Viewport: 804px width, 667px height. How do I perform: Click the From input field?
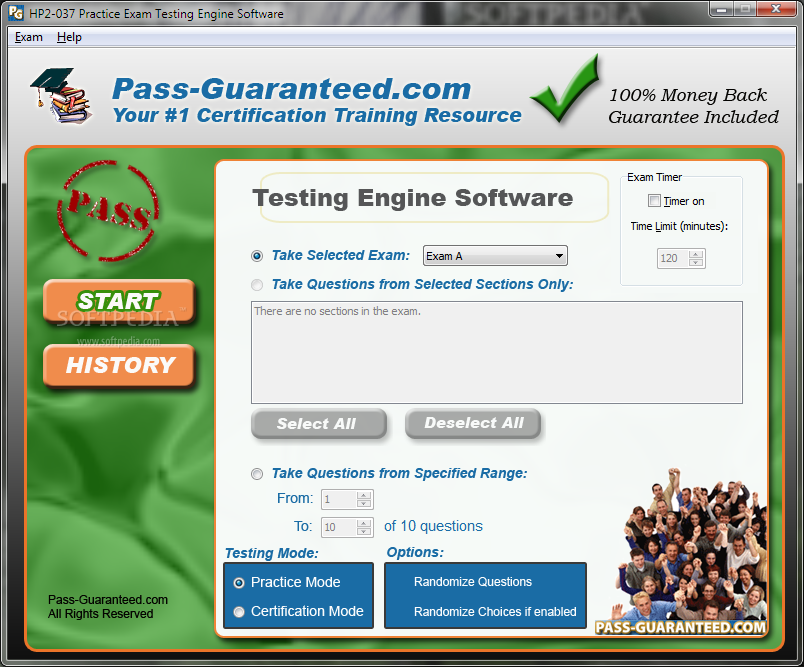tap(339, 499)
